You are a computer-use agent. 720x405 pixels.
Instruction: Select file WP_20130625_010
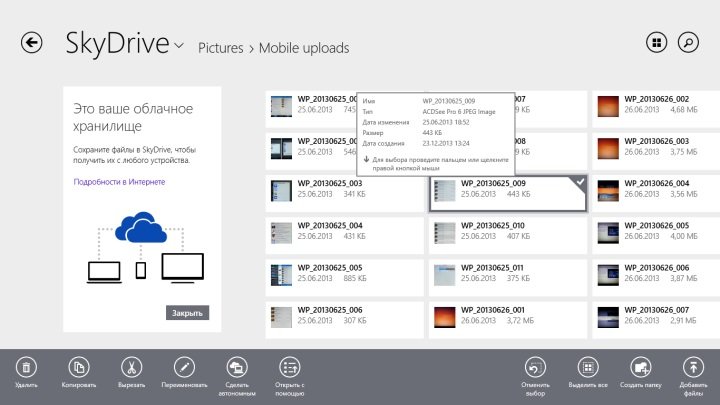(508, 236)
